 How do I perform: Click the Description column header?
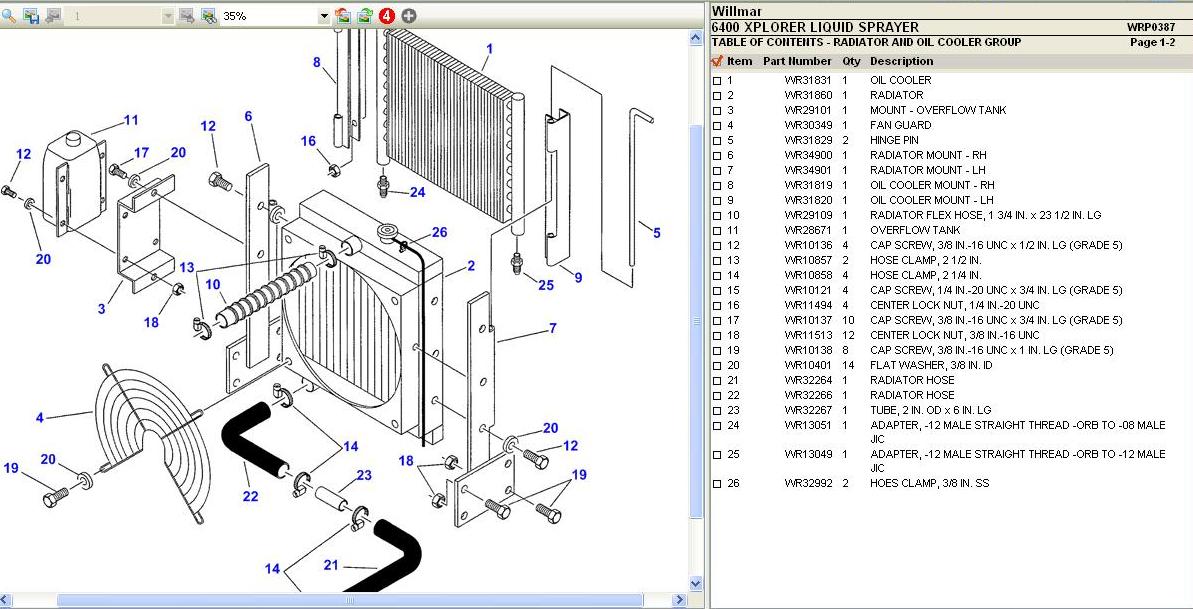pos(902,61)
